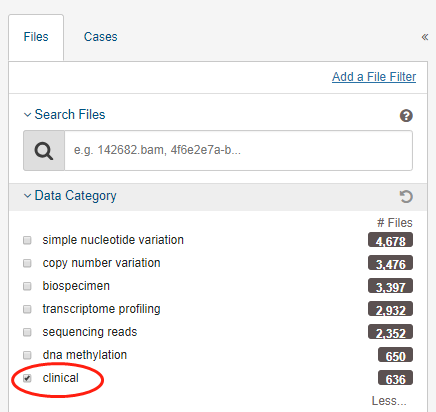This screenshot has height=412, width=436.
Task: Click the 636 clinical files badge
Action: [395, 378]
